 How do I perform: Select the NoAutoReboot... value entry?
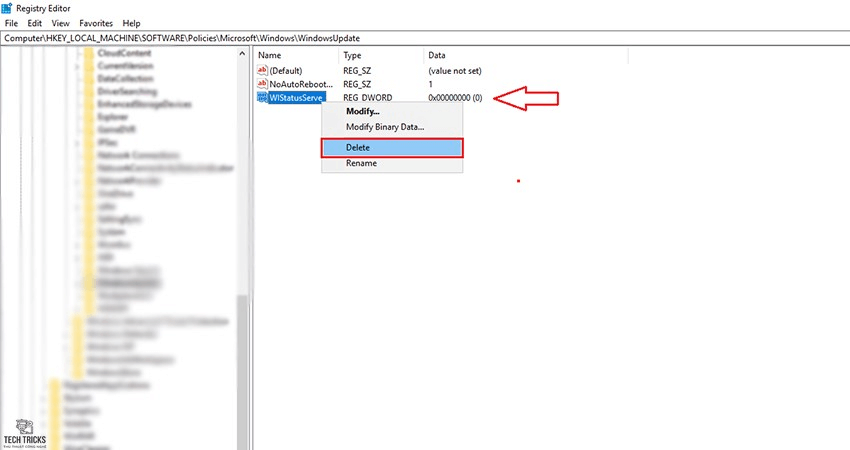pos(301,84)
